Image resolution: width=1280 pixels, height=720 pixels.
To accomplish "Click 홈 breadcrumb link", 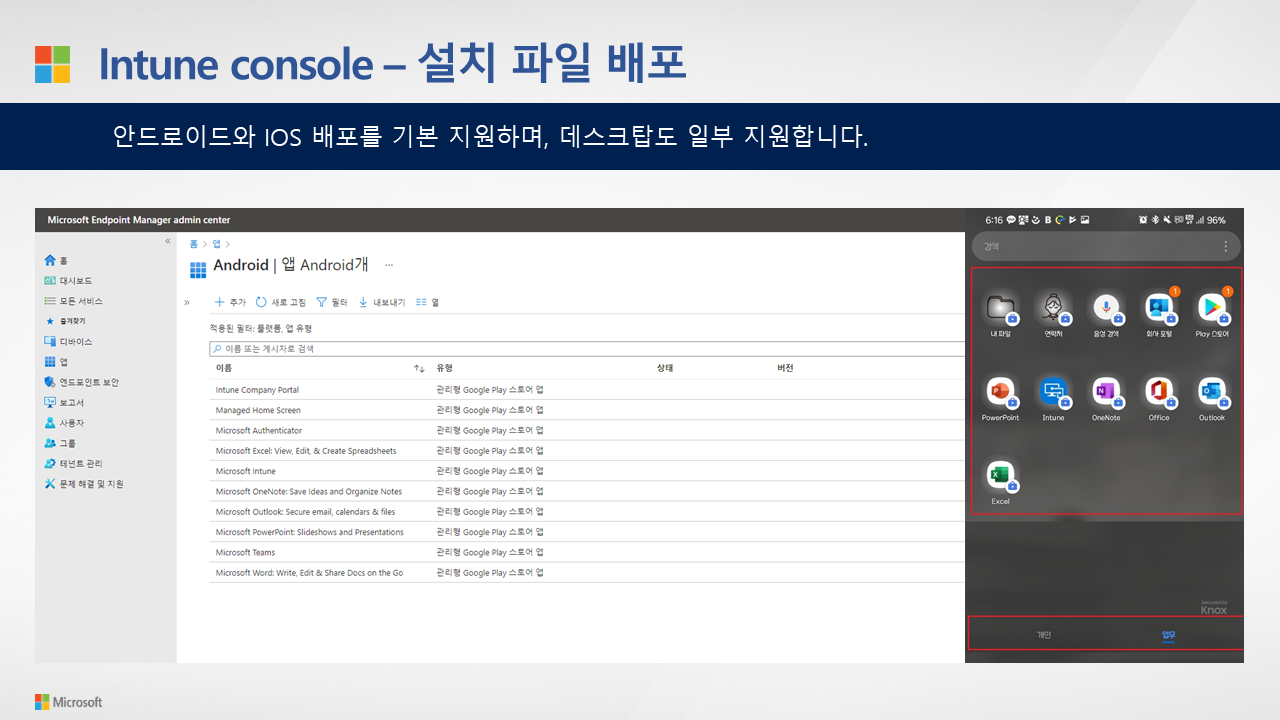I will [194, 243].
